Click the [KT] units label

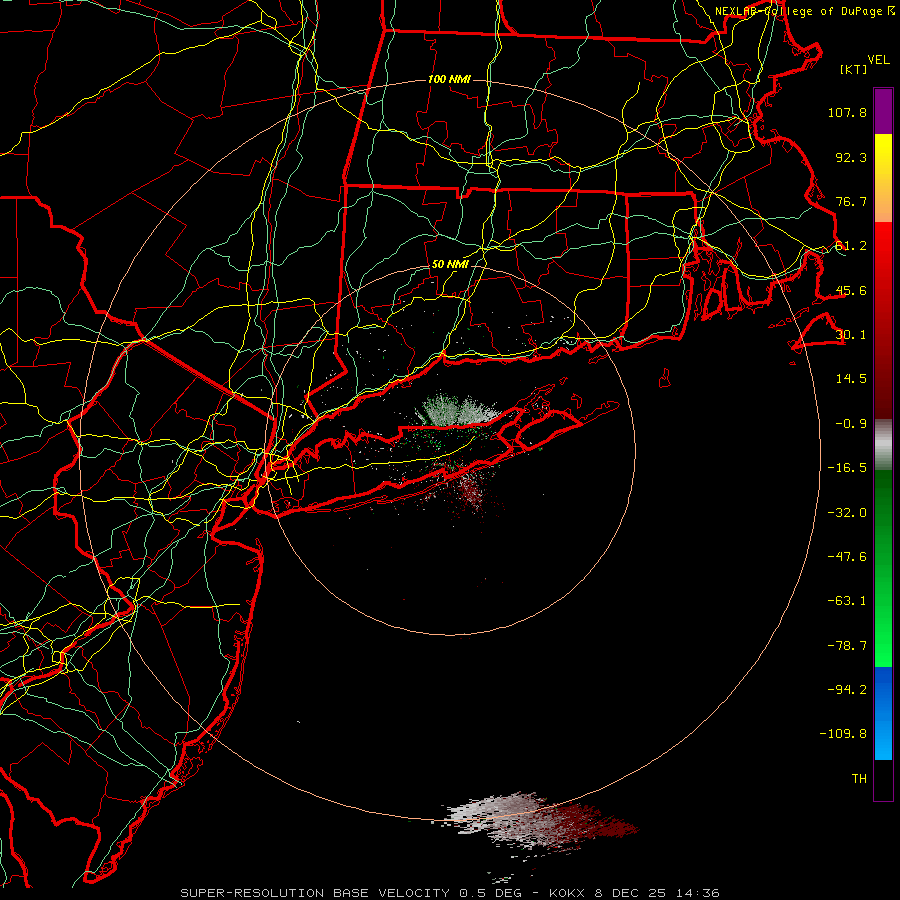click(854, 69)
